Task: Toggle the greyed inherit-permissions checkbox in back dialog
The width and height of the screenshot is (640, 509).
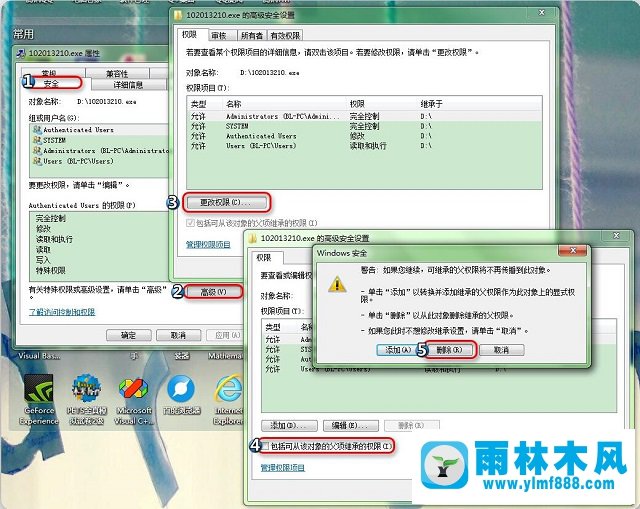Action: point(190,223)
